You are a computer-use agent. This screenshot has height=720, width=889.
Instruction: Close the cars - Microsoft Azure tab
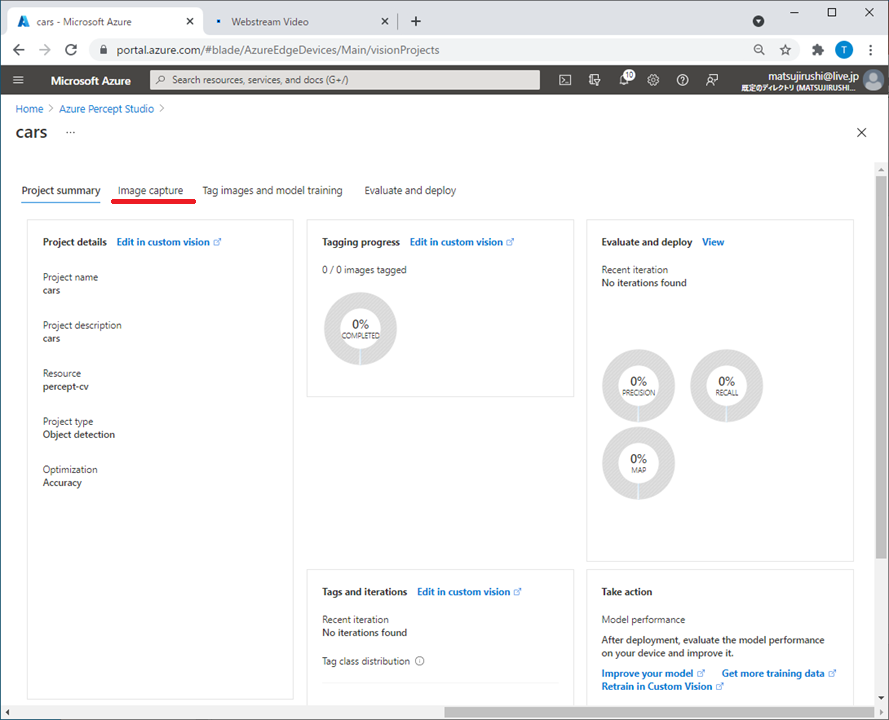[190, 21]
